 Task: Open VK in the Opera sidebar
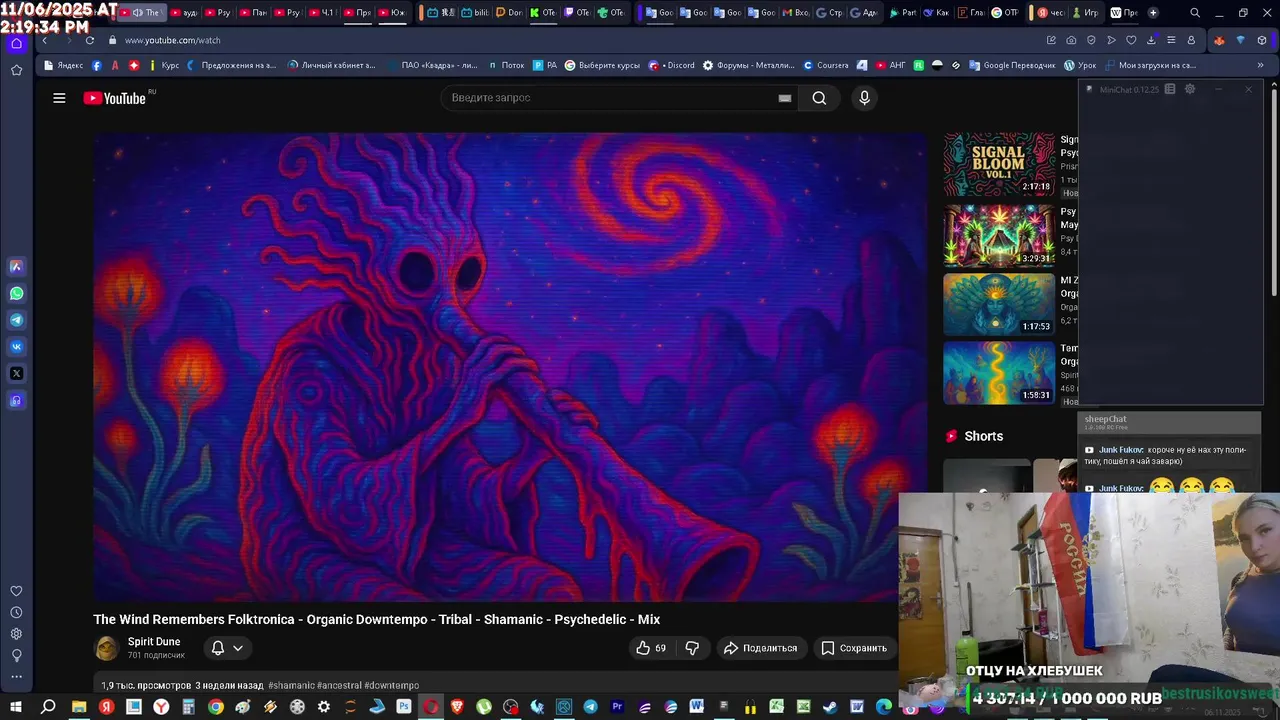click(16, 347)
